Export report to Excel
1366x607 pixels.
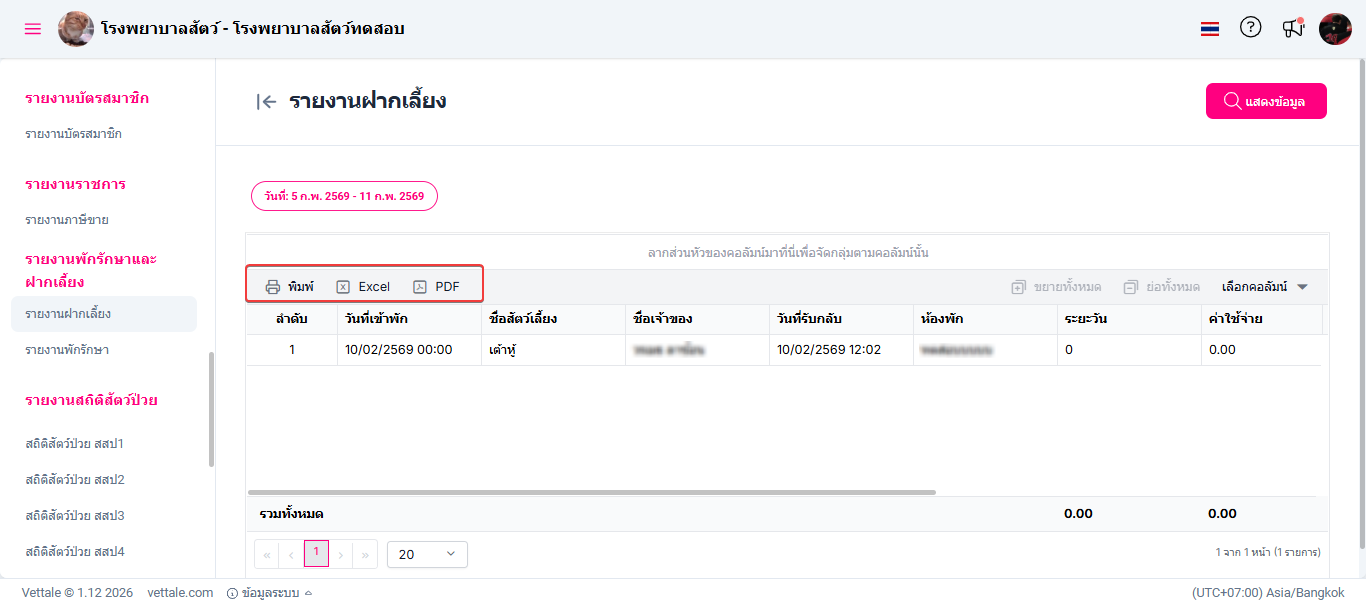pos(363,286)
